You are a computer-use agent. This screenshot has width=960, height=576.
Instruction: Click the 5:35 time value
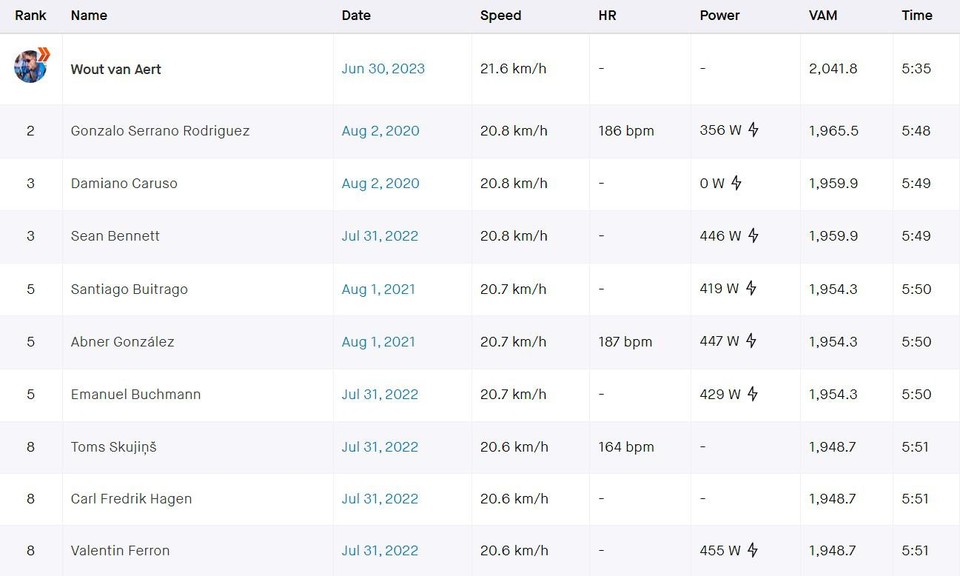(x=917, y=69)
